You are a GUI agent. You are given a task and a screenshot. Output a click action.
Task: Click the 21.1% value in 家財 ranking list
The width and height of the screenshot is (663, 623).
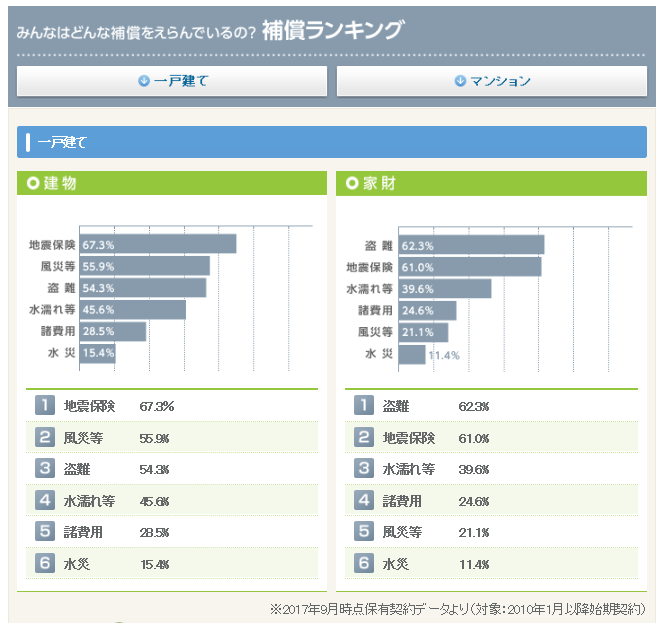click(x=474, y=532)
